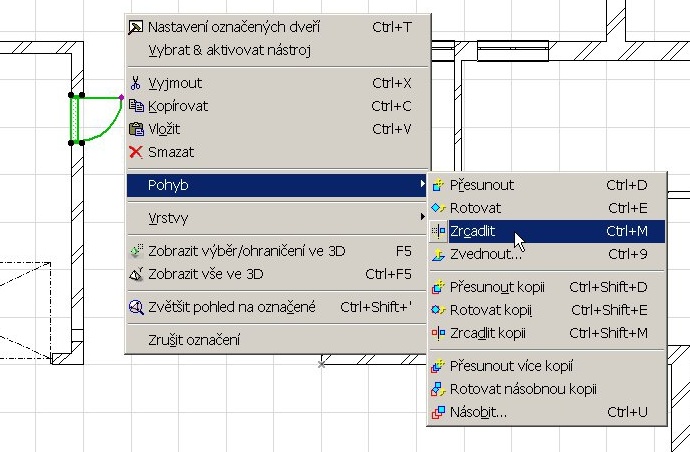Click the Přesunout move icon in submenu
This screenshot has width=690, height=452.
click(x=438, y=185)
